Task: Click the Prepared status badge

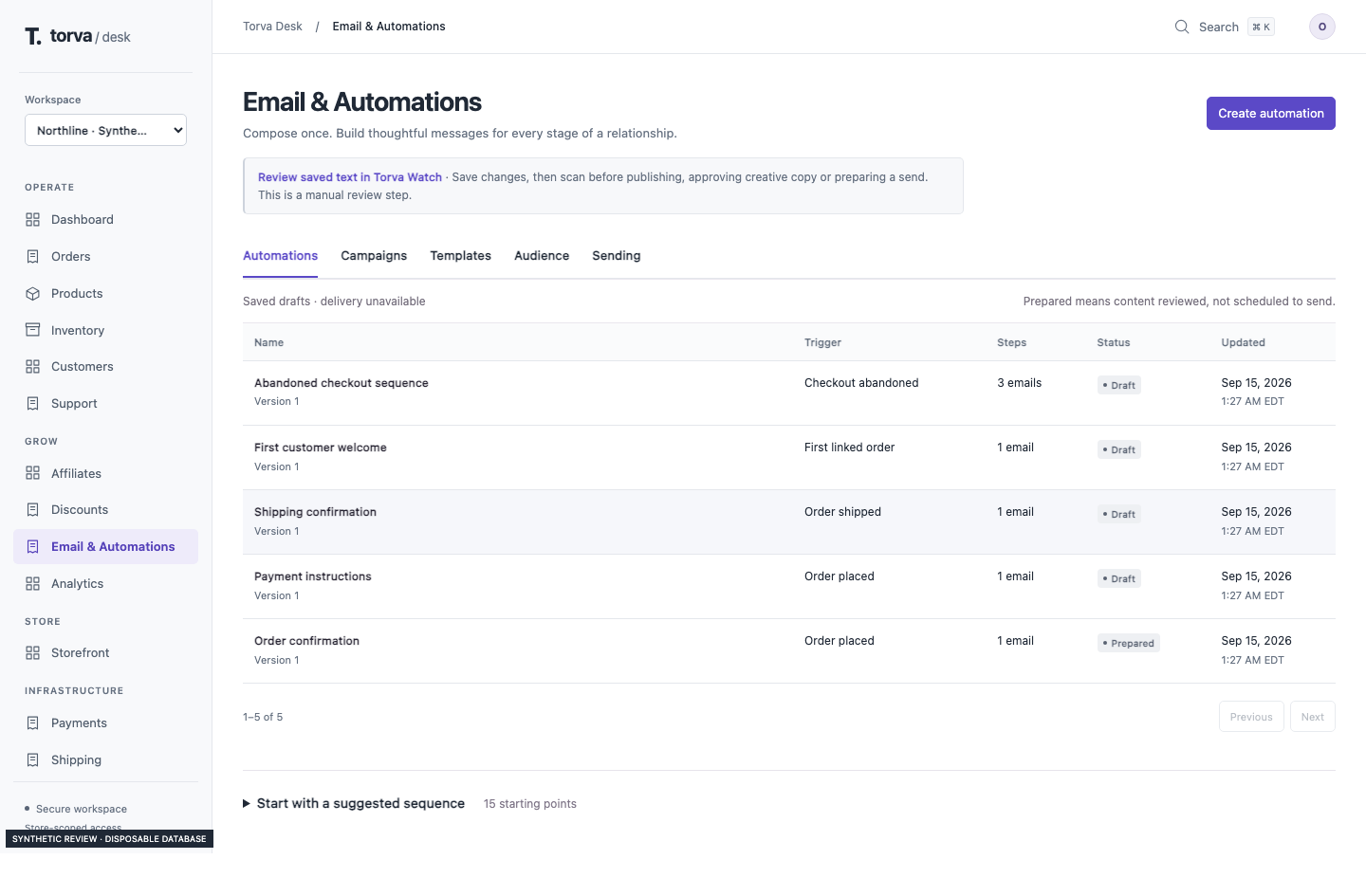Action: pyautogui.click(x=1128, y=643)
